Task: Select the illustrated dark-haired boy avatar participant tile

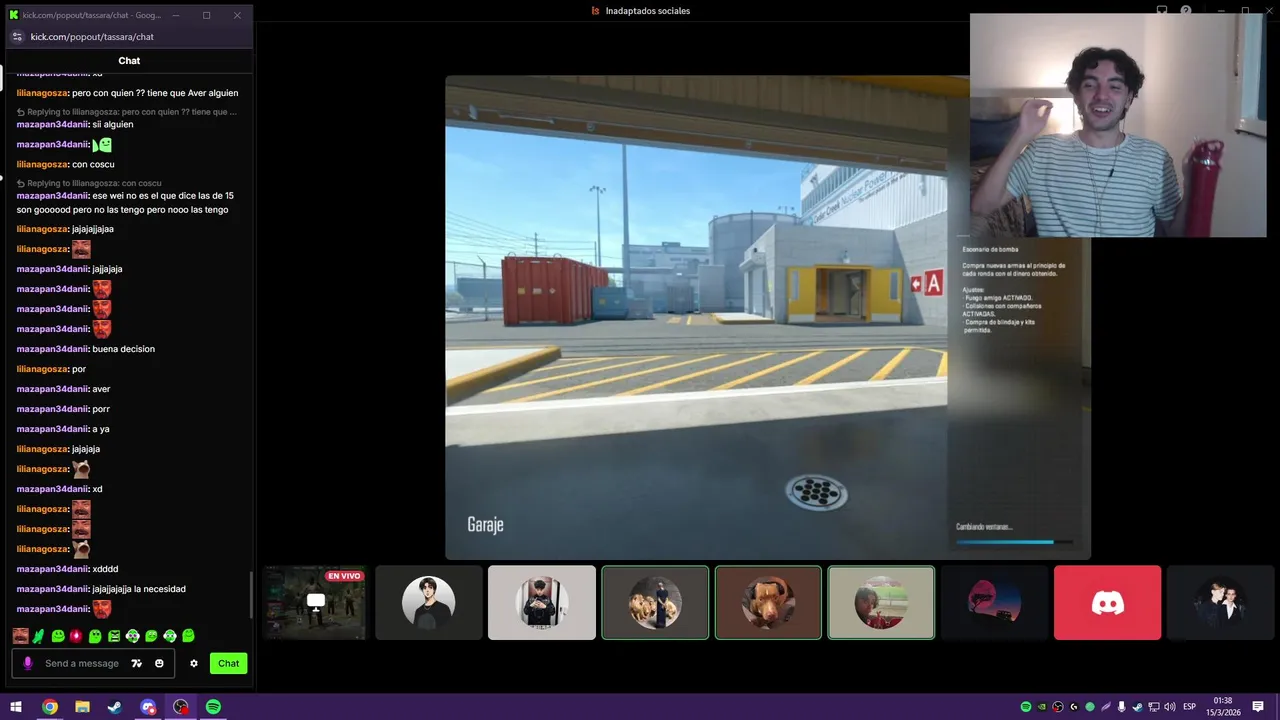Action: click(x=428, y=603)
